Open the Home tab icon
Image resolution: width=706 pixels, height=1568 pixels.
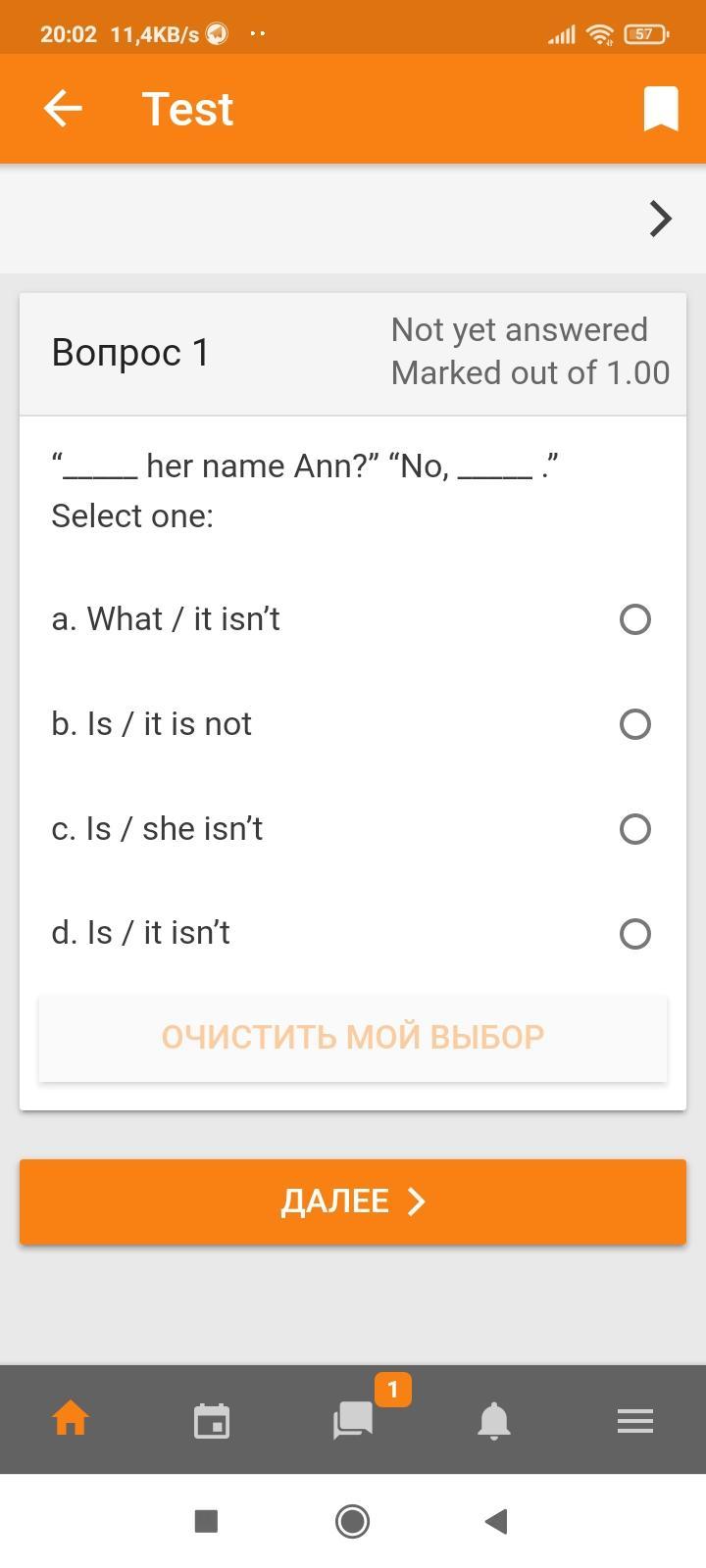[71, 1419]
